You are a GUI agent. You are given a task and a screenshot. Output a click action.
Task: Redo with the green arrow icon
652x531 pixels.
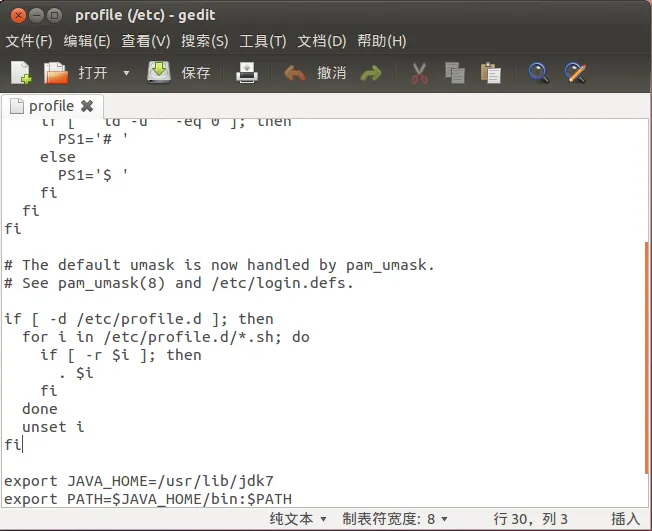pos(371,74)
